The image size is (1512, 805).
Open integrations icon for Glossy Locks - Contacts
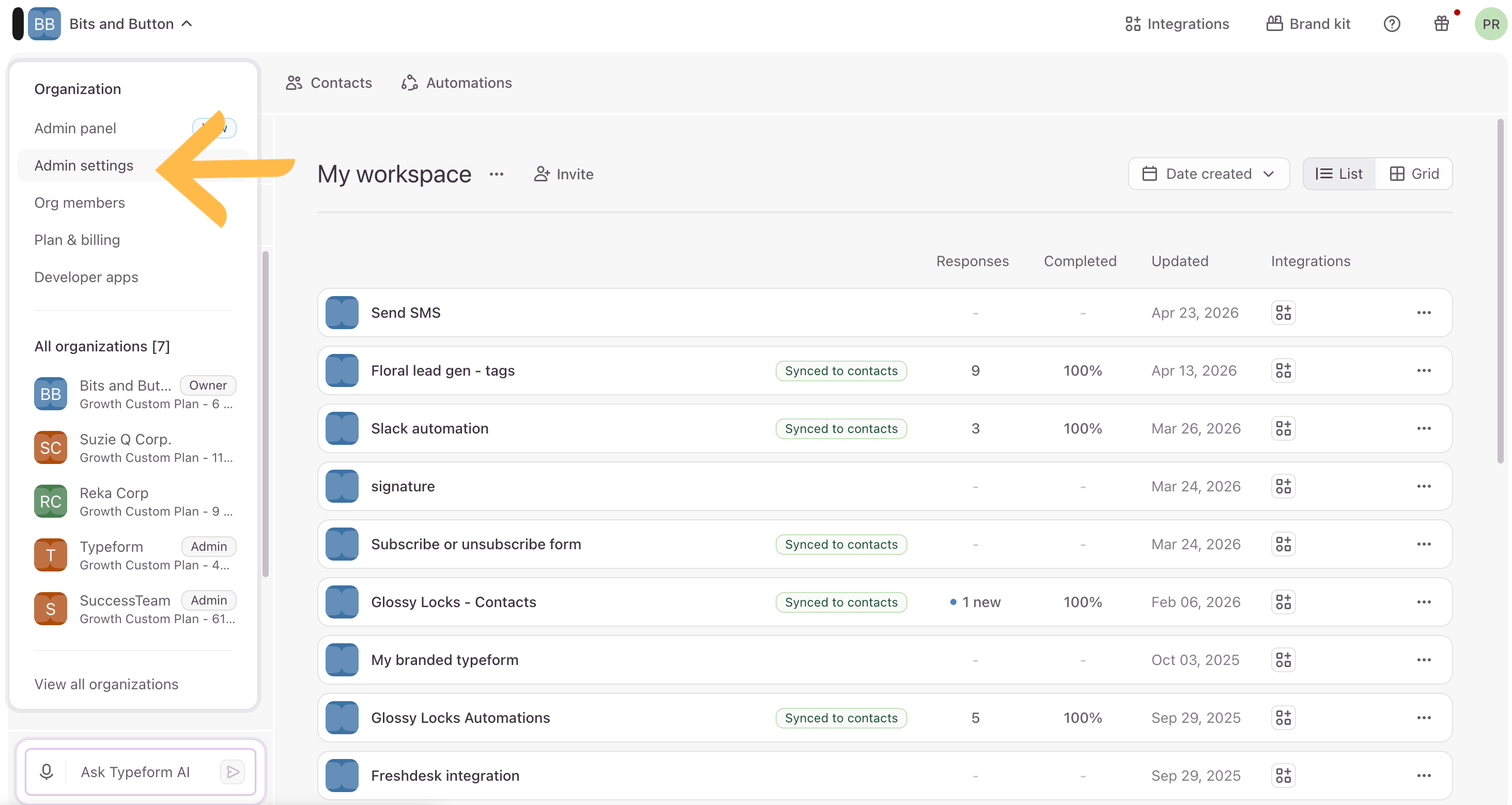pyautogui.click(x=1283, y=602)
